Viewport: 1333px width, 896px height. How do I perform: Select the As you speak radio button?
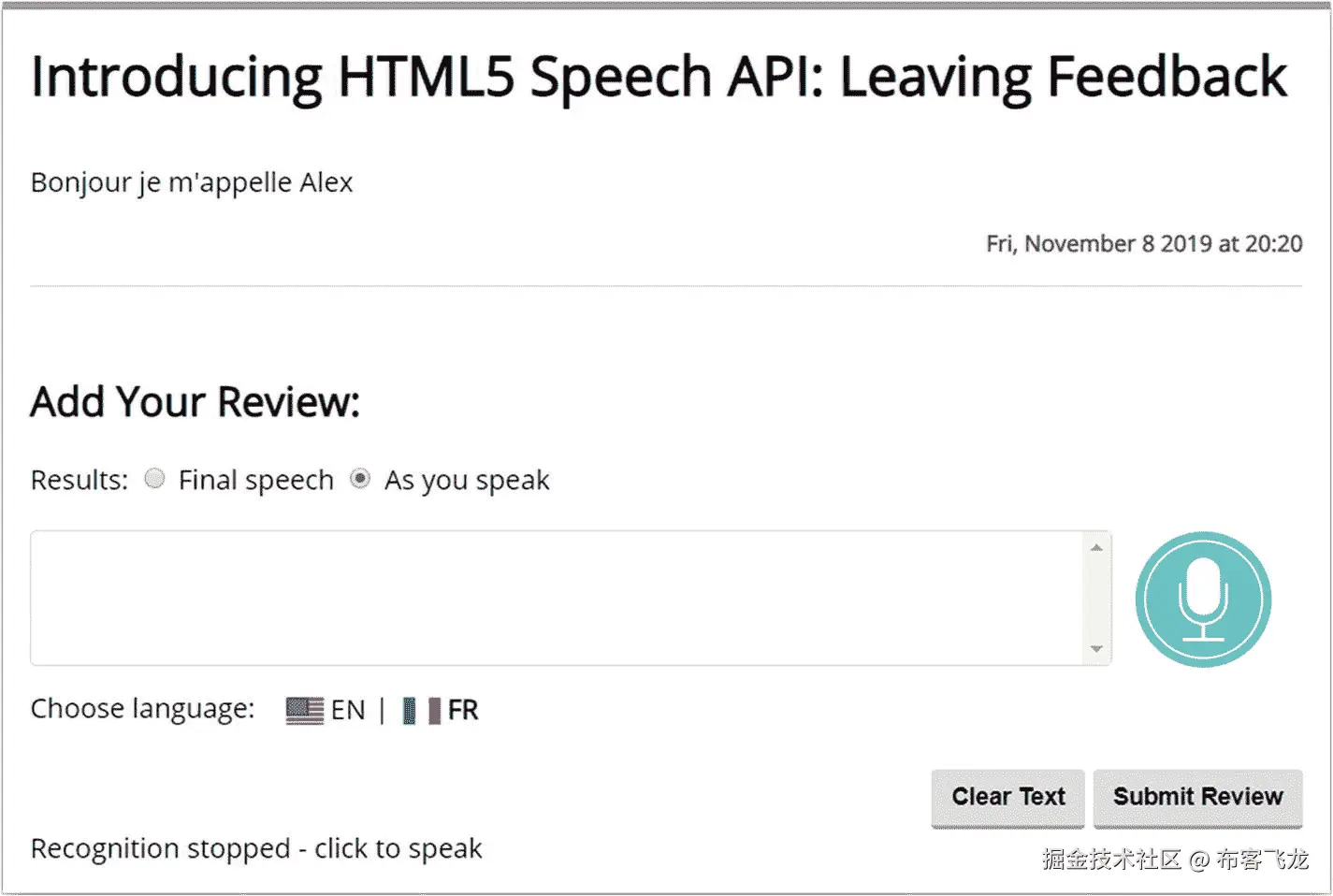pos(359,478)
